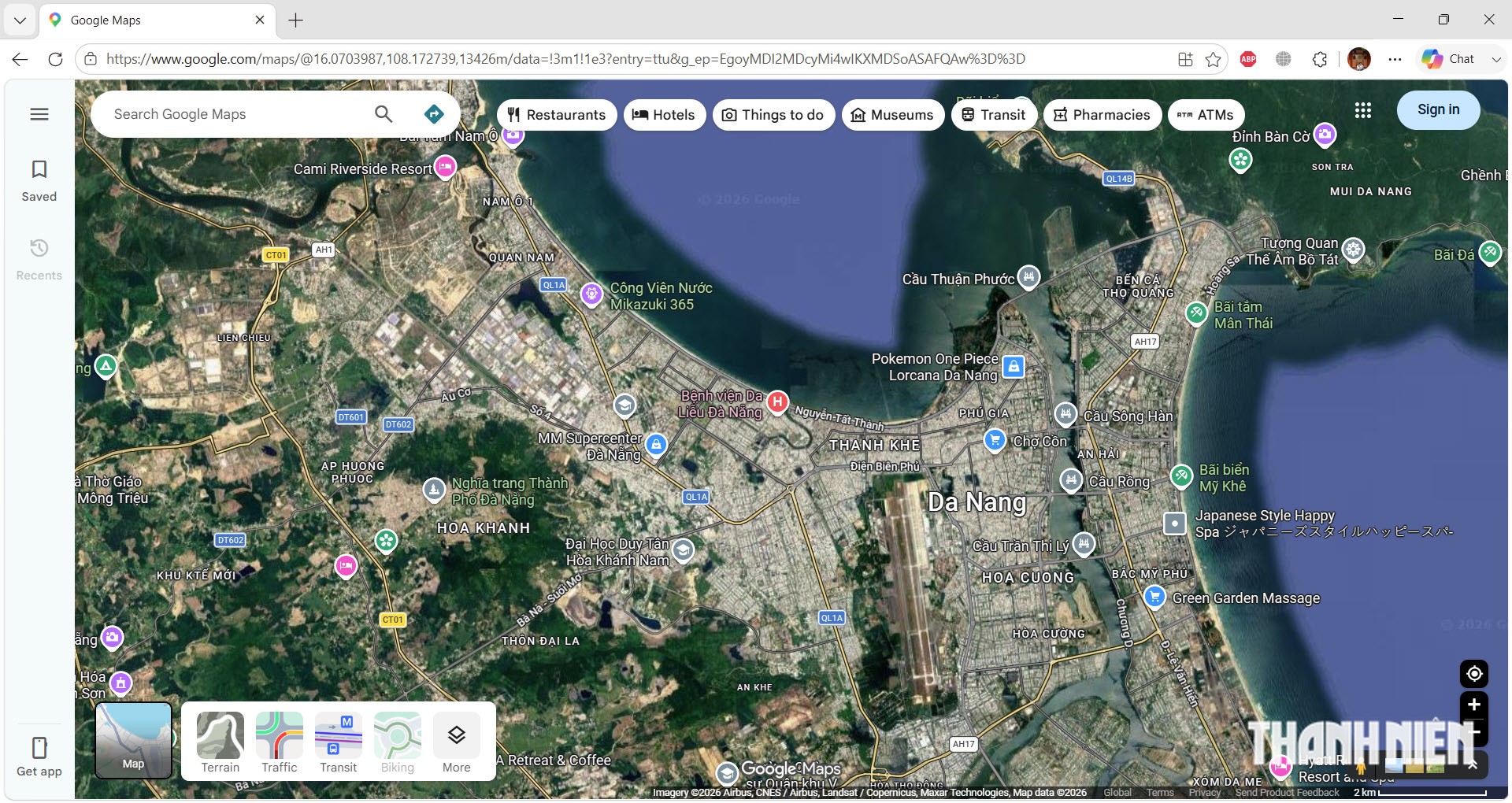Toggle the Transit map layer
1512x803 pixels.
click(339, 742)
